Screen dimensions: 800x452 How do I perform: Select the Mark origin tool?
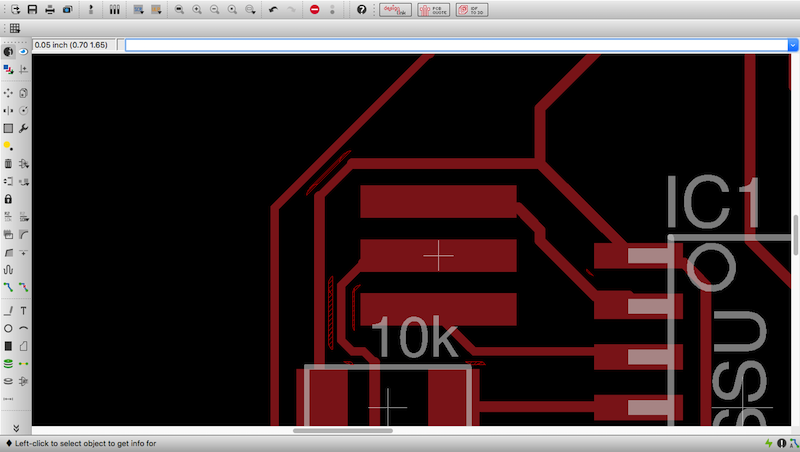(23, 69)
